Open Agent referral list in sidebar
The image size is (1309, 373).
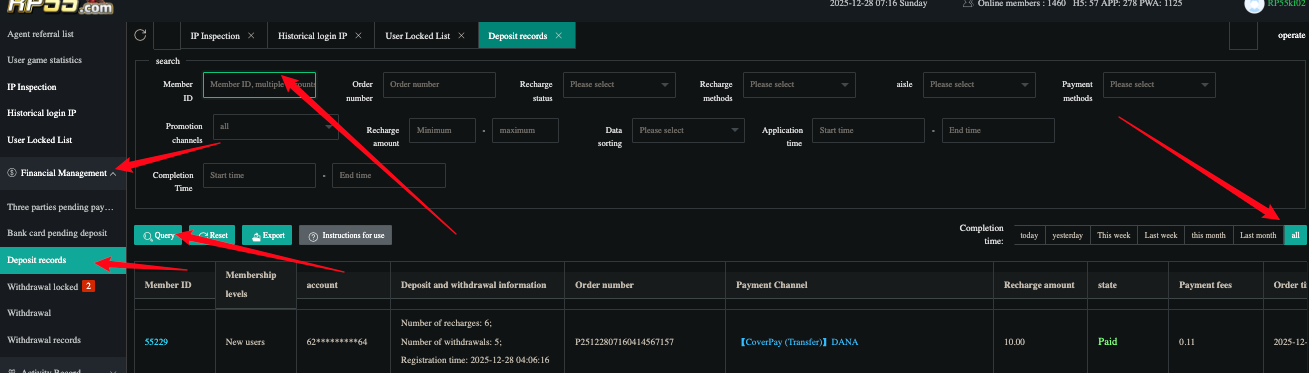tap(64, 34)
